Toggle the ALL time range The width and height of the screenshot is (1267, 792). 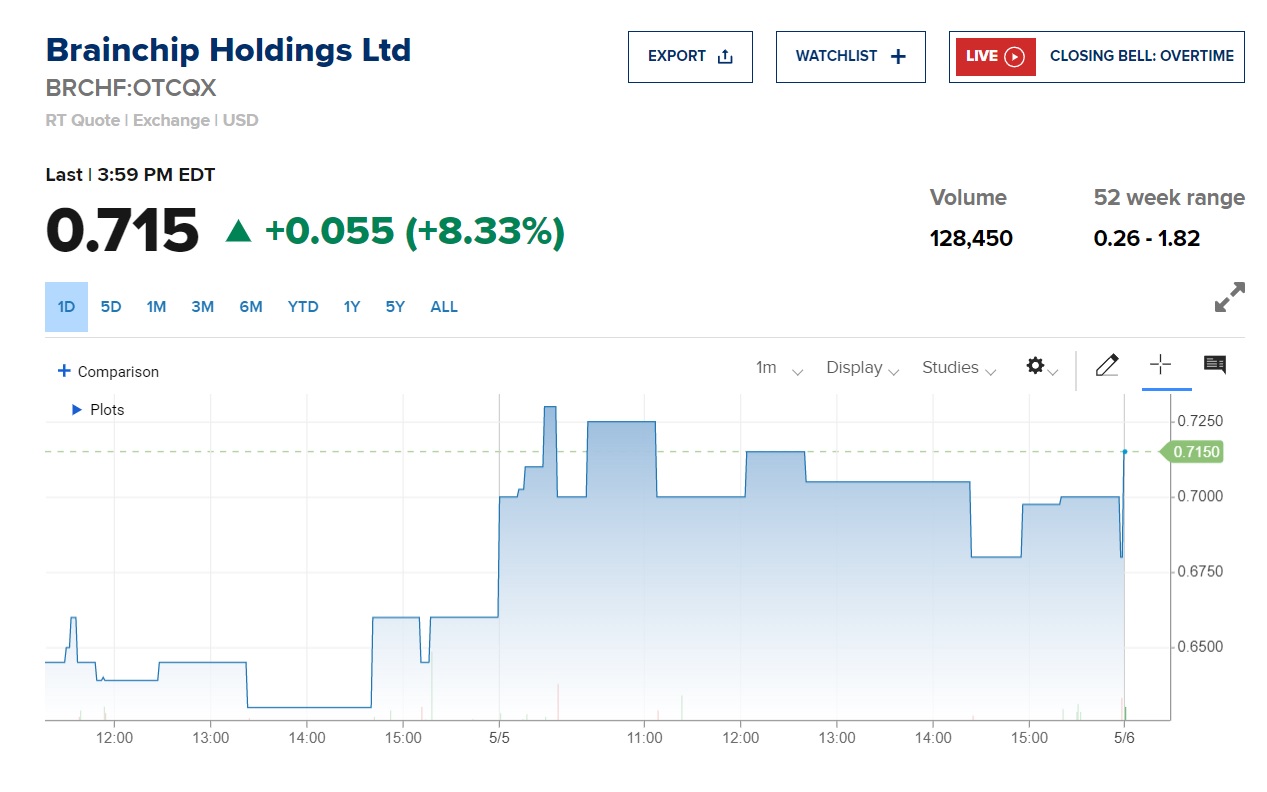pos(444,307)
